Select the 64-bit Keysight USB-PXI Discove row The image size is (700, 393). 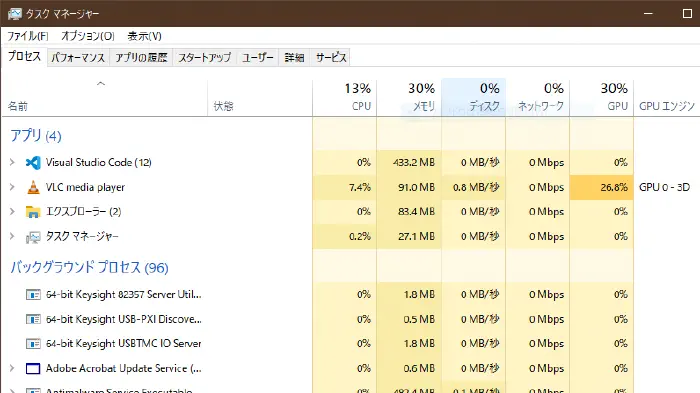(x=124, y=319)
